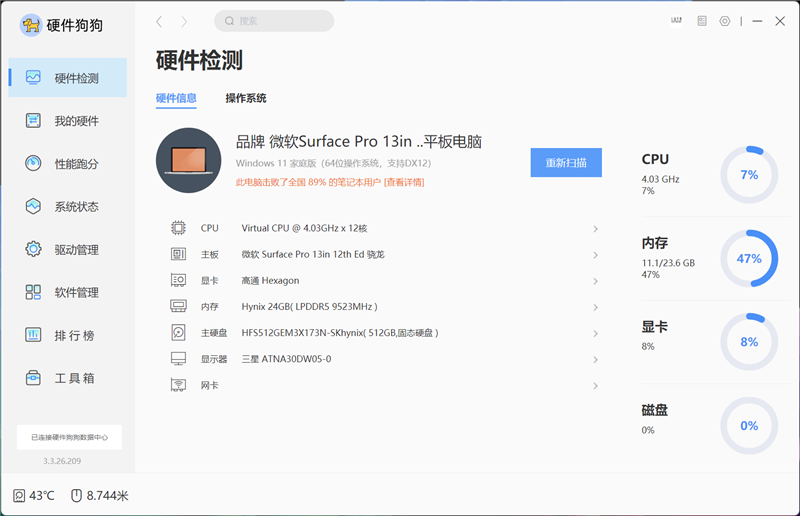Click 三星 ATNA30DW05-0 display text

(x=286, y=359)
